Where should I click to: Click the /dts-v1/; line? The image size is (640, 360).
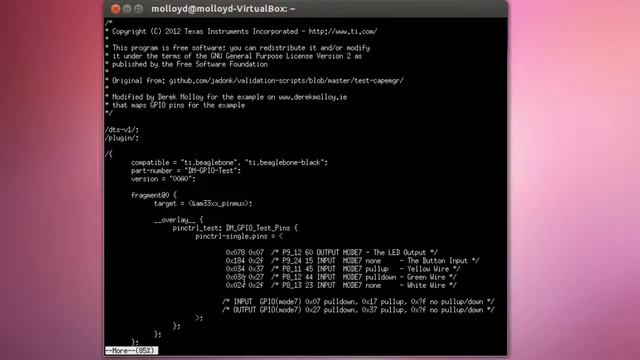click(122, 130)
